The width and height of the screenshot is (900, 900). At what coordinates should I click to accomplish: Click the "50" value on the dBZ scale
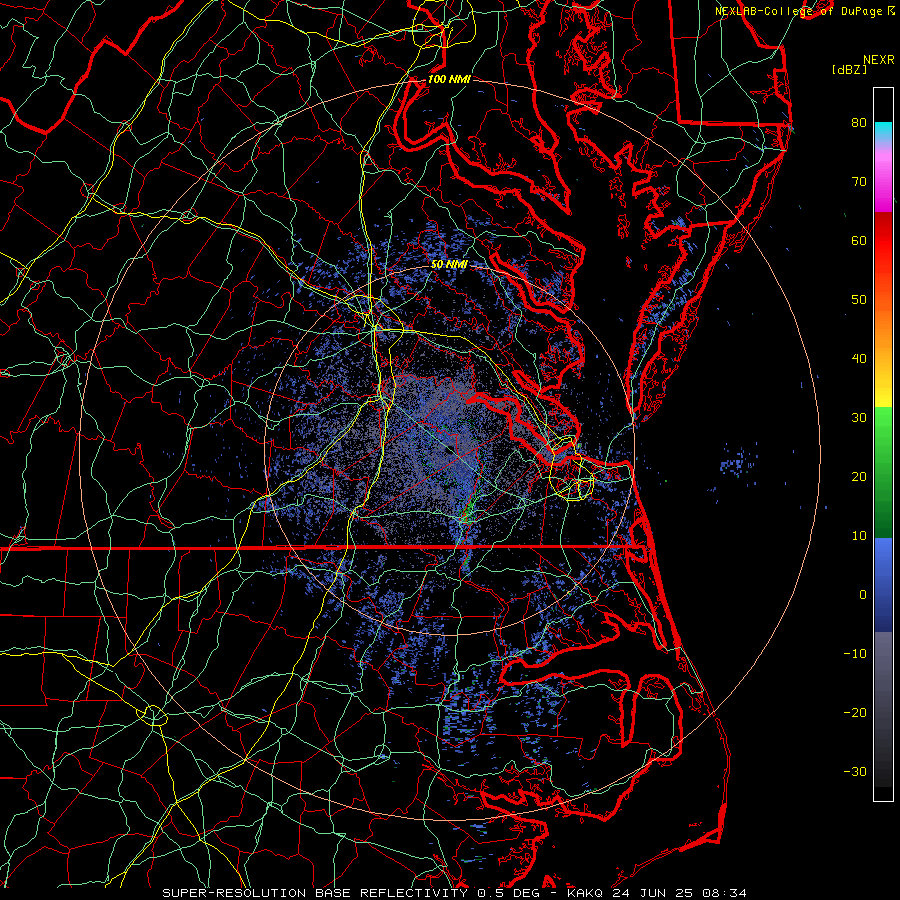coord(859,300)
